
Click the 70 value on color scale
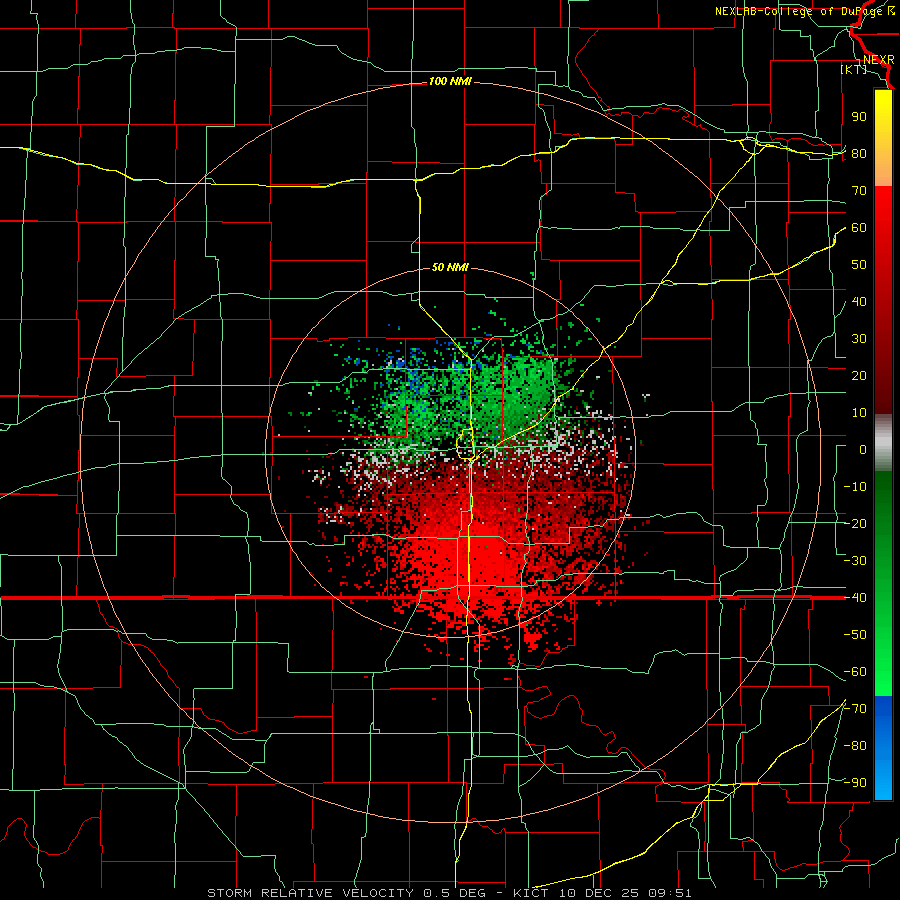click(x=859, y=191)
